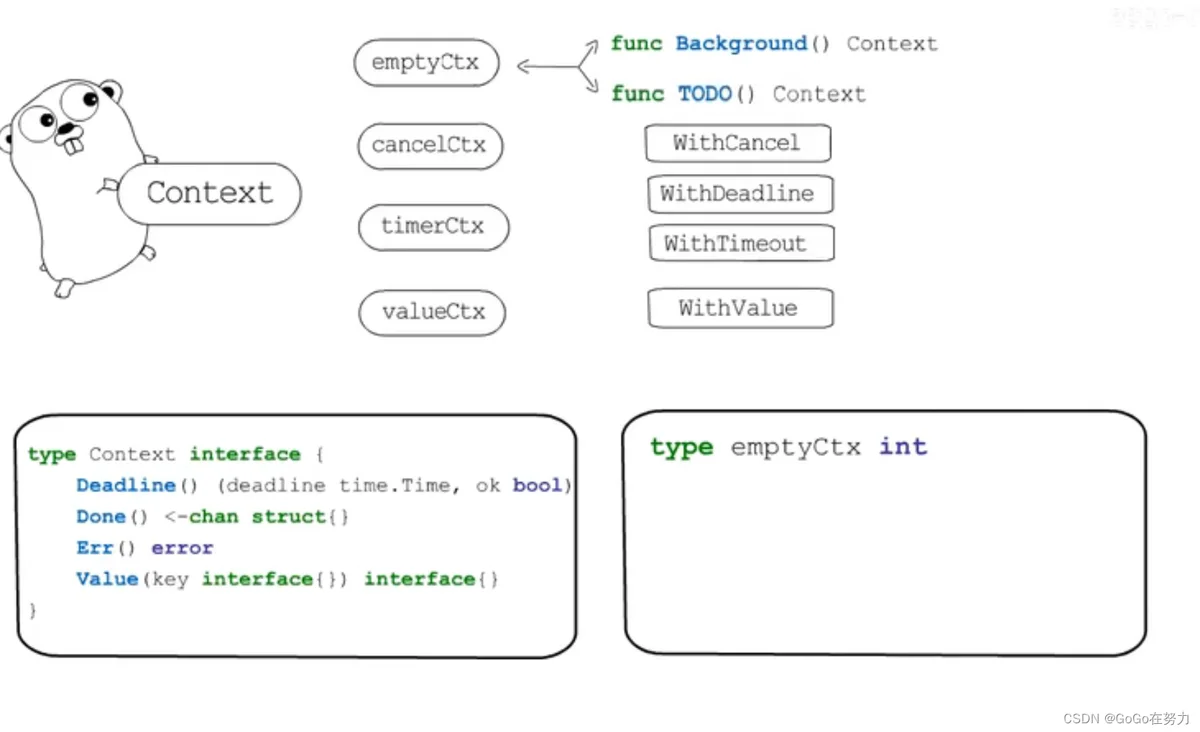The image size is (1200, 732).
Task: Click the branching arrow beside emptyCtx
Action: (558, 67)
